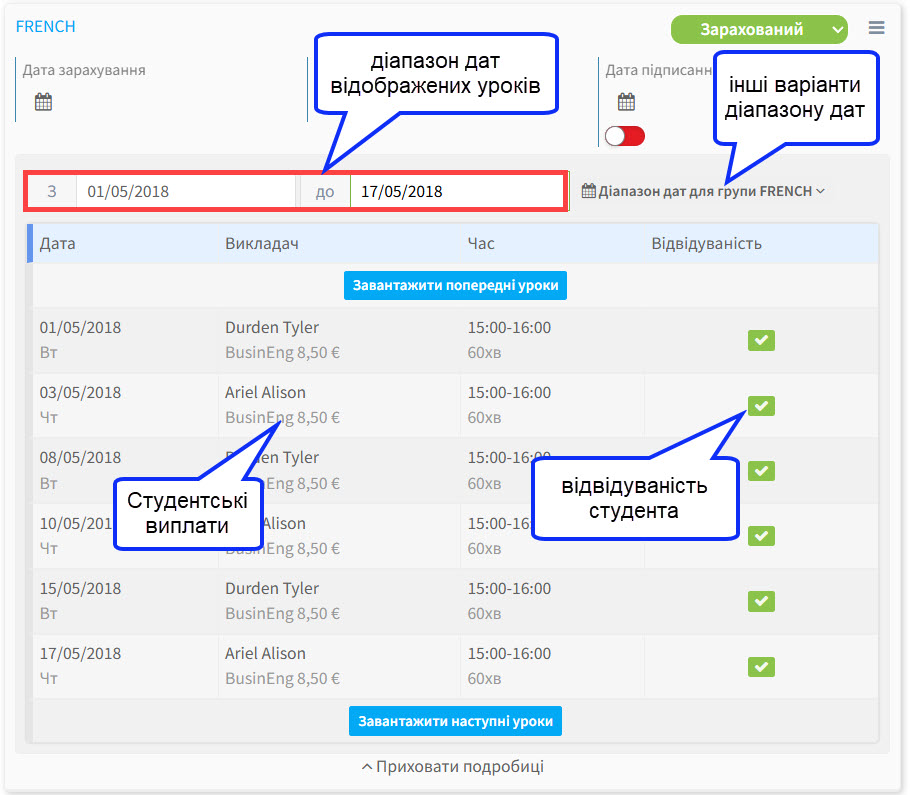Image resolution: width=910 pixels, height=795 pixels.
Task: Click the end date field 17/05/2018
Action: [x=456, y=191]
